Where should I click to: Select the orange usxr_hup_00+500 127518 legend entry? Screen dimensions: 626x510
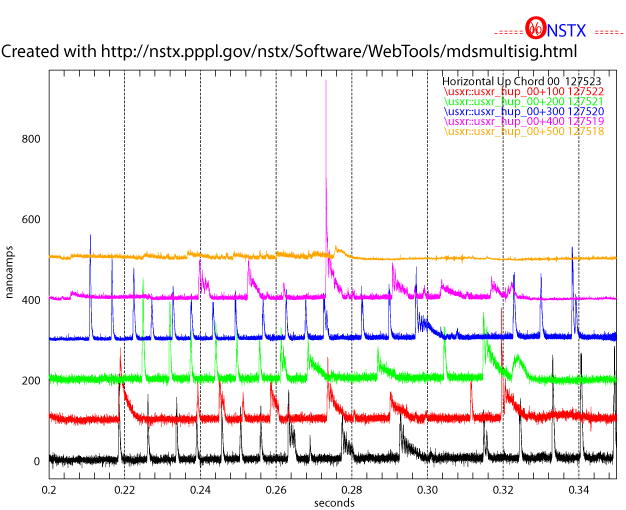523,131
